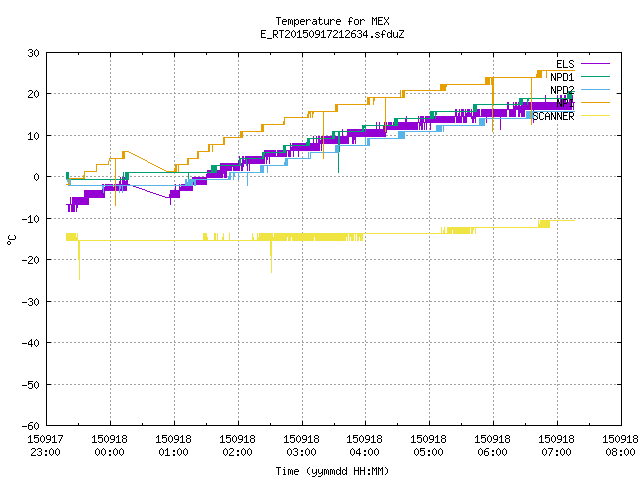Click the x-axis tick label 150918 05:00
The height and width of the screenshot is (480, 640).
[429, 446]
